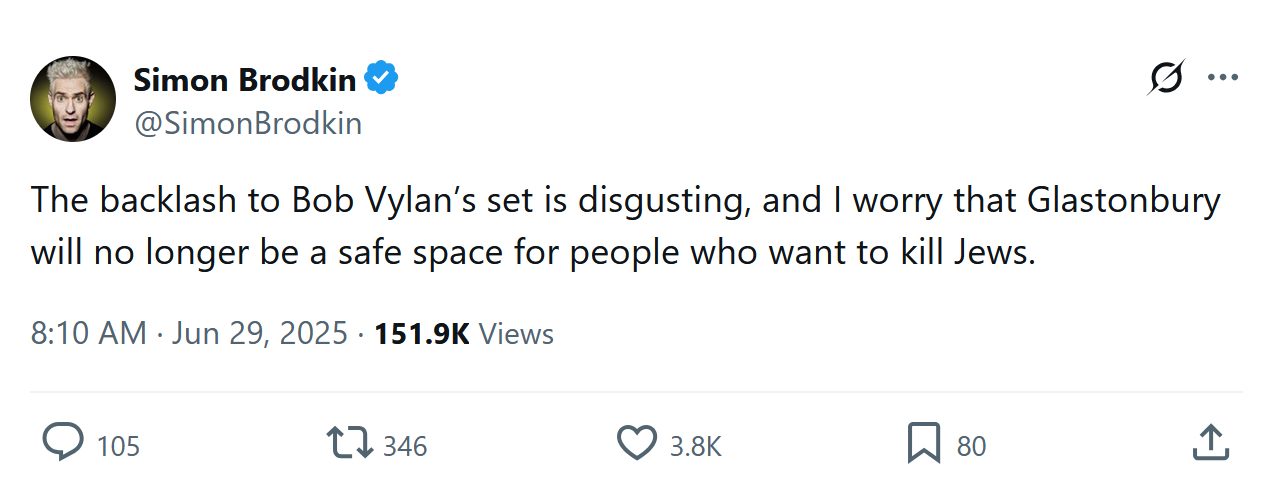Click the 105 replies count

(x=119, y=446)
